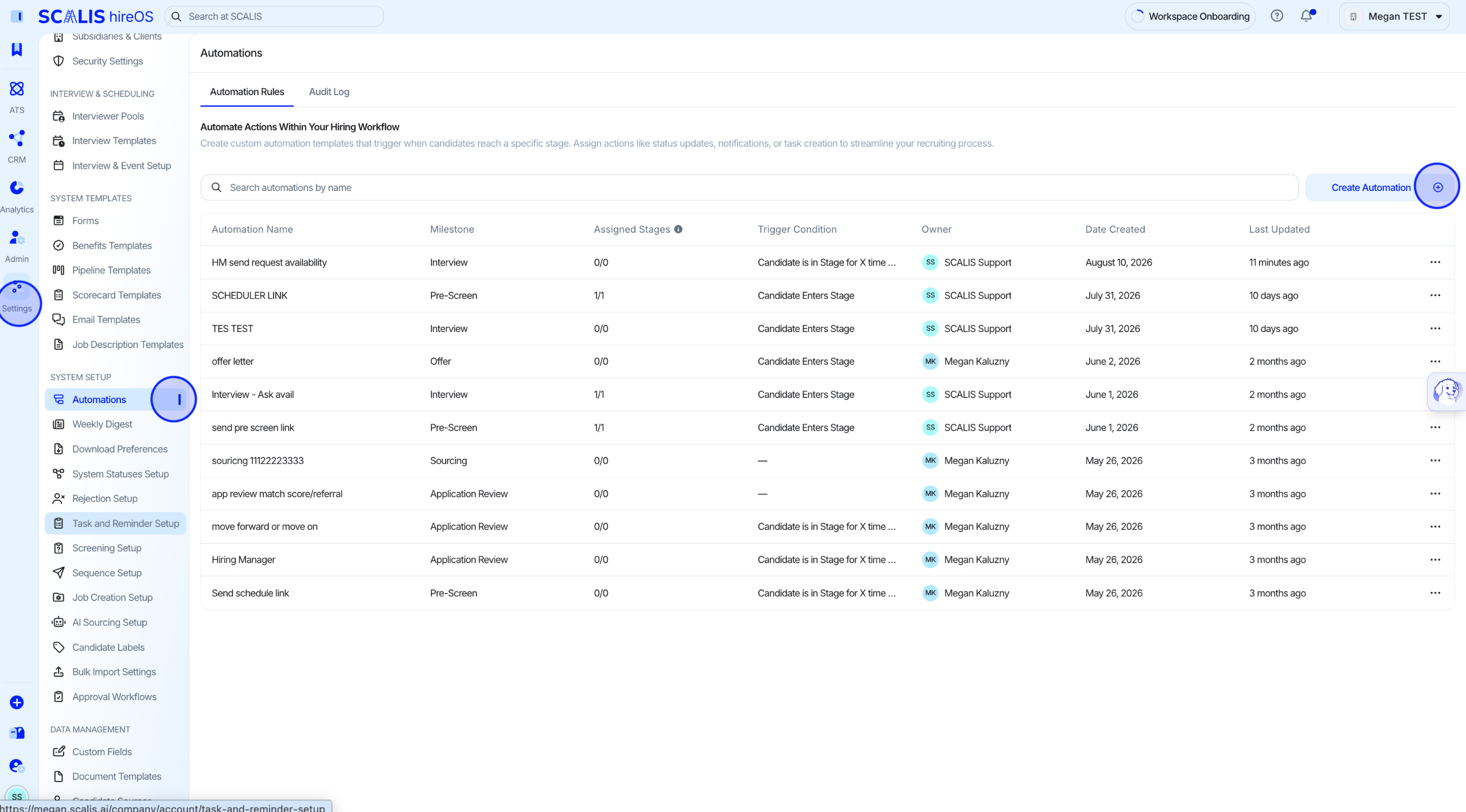The width and height of the screenshot is (1466, 812).
Task: Open the HM send request availability automation
Action: pyautogui.click(x=269, y=262)
